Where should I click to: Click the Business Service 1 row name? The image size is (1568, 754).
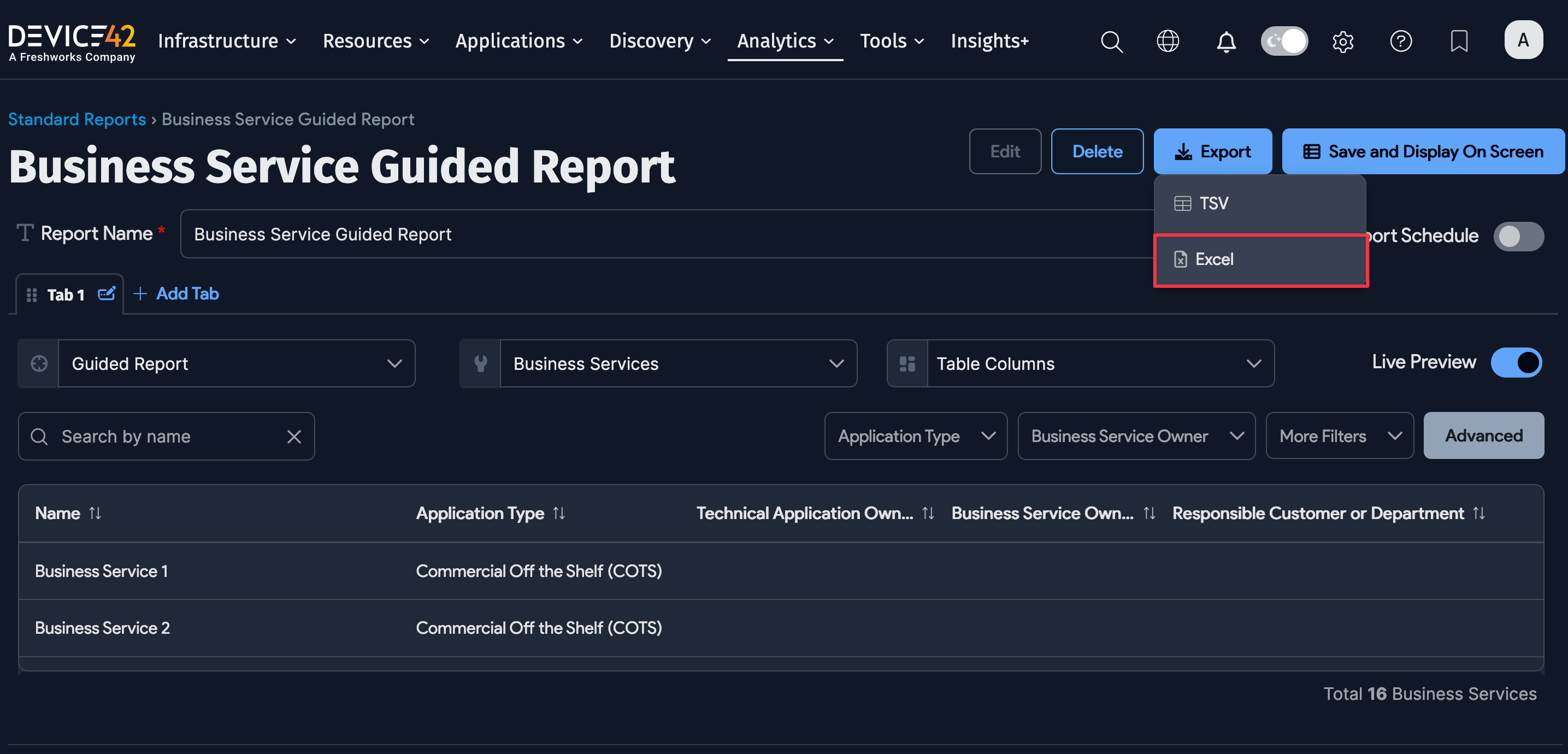pos(101,571)
